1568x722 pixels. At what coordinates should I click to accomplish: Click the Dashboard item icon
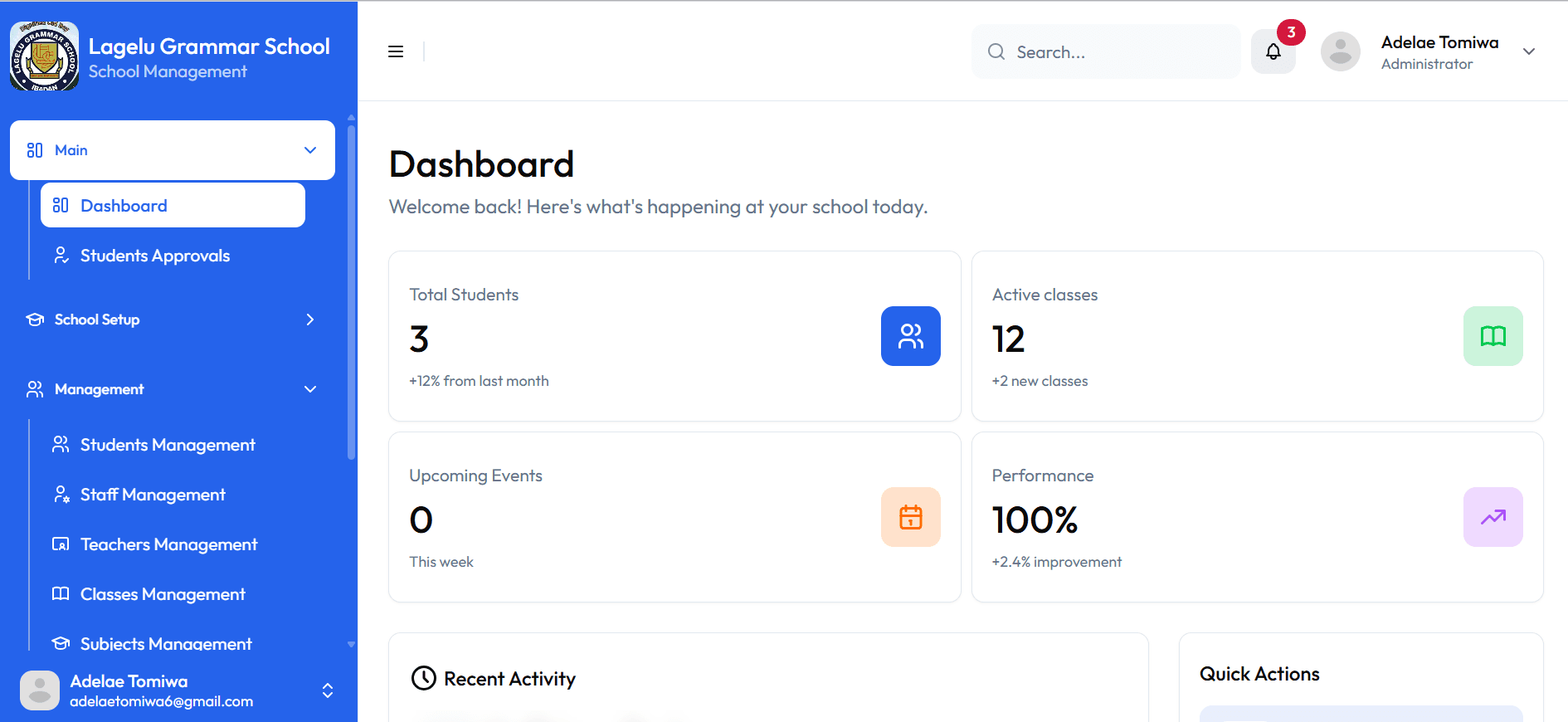(x=61, y=205)
